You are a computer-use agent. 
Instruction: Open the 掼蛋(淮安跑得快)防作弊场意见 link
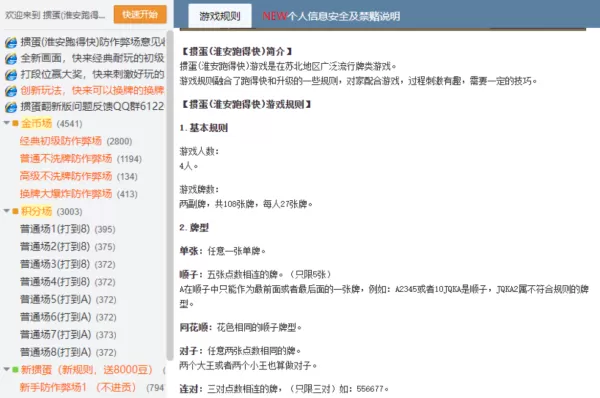click(x=92, y=42)
